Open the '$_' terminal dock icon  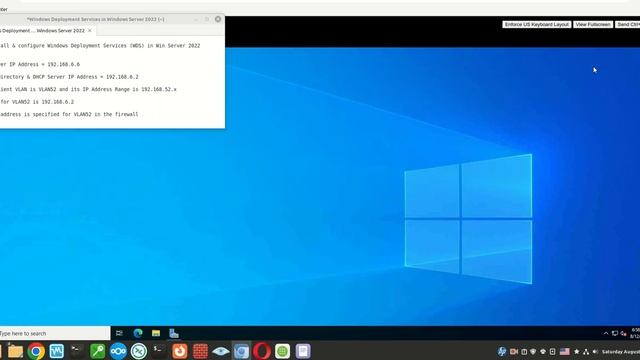159,351
